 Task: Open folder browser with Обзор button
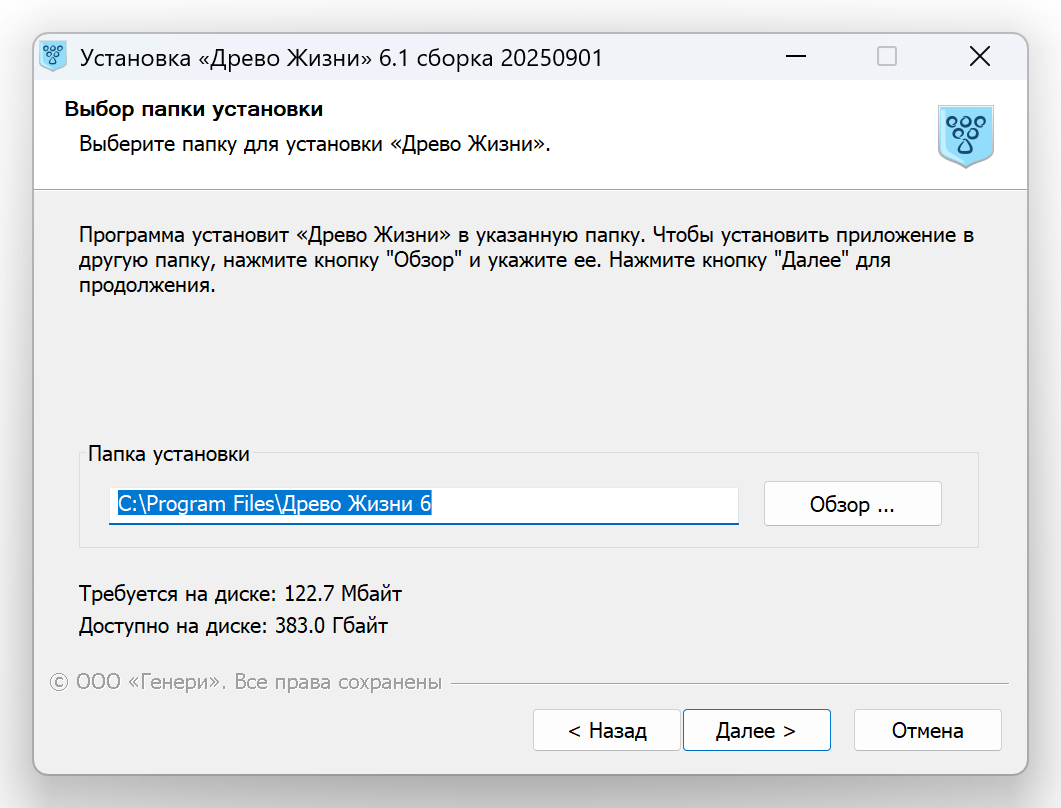pyautogui.click(x=853, y=503)
